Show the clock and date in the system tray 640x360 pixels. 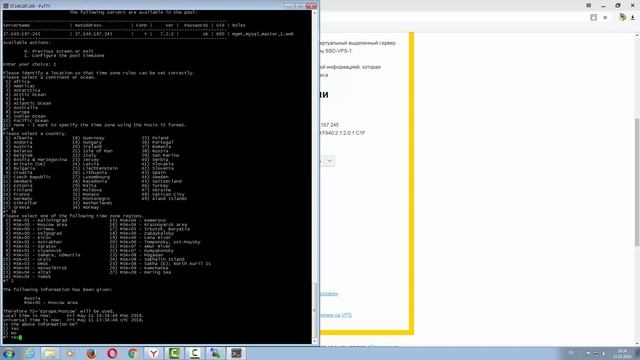(x=622, y=353)
